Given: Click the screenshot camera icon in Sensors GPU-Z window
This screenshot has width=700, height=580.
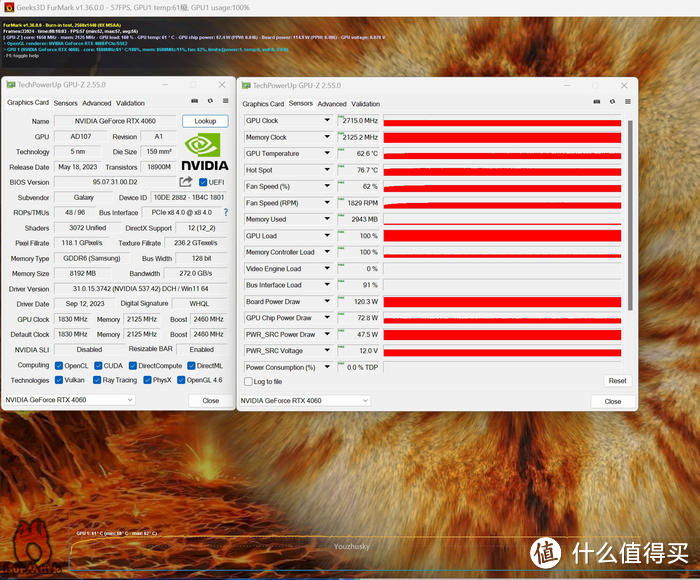Looking at the screenshot, I should [596, 102].
